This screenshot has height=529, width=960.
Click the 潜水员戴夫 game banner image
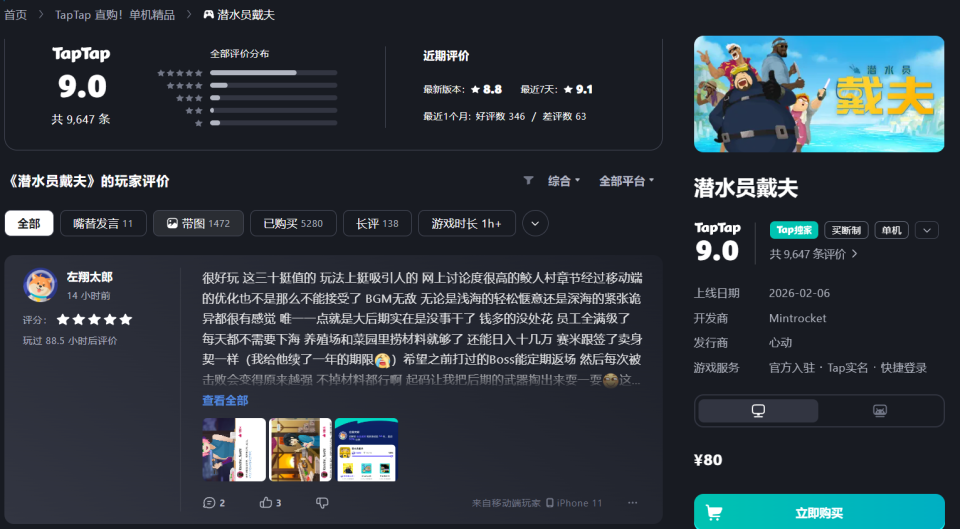coord(819,94)
